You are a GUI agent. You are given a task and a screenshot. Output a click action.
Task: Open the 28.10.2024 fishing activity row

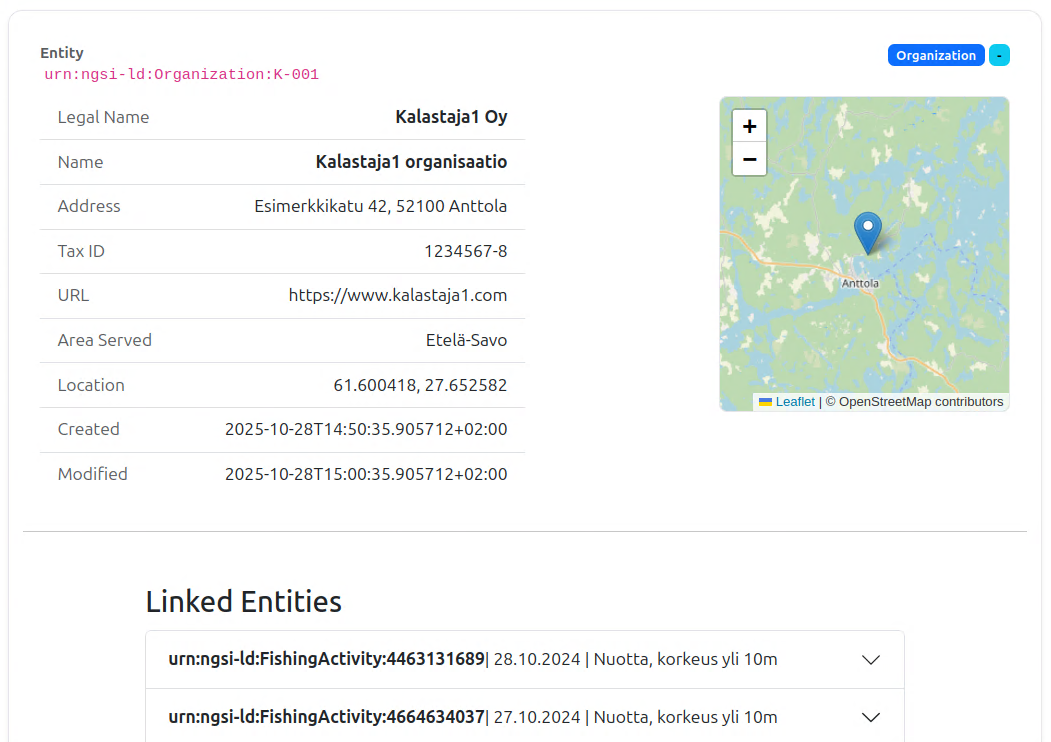click(x=472, y=660)
